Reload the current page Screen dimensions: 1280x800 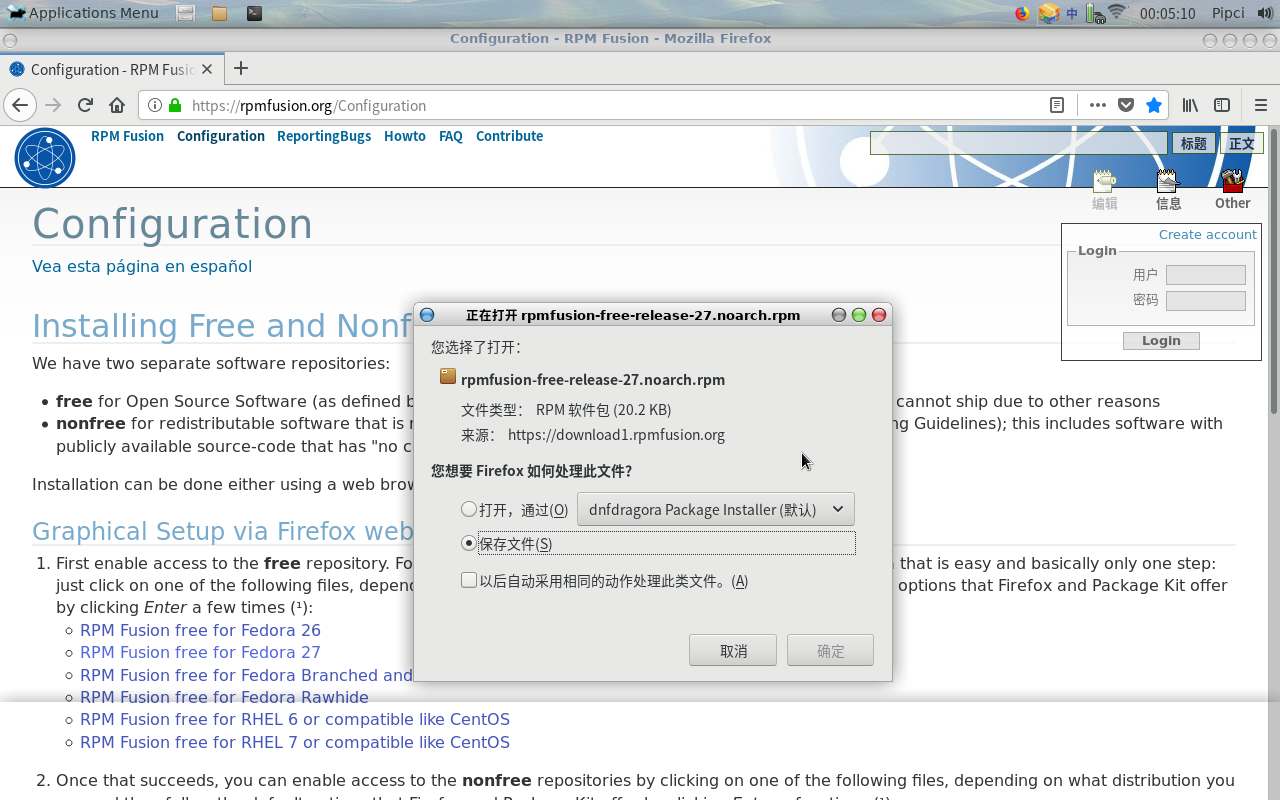[85, 105]
